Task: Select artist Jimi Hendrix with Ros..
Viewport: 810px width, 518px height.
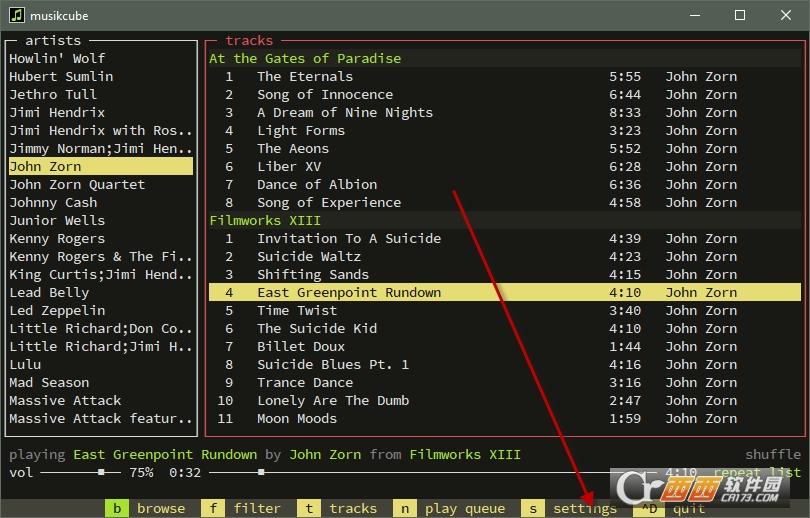Action: click(101, 130)
